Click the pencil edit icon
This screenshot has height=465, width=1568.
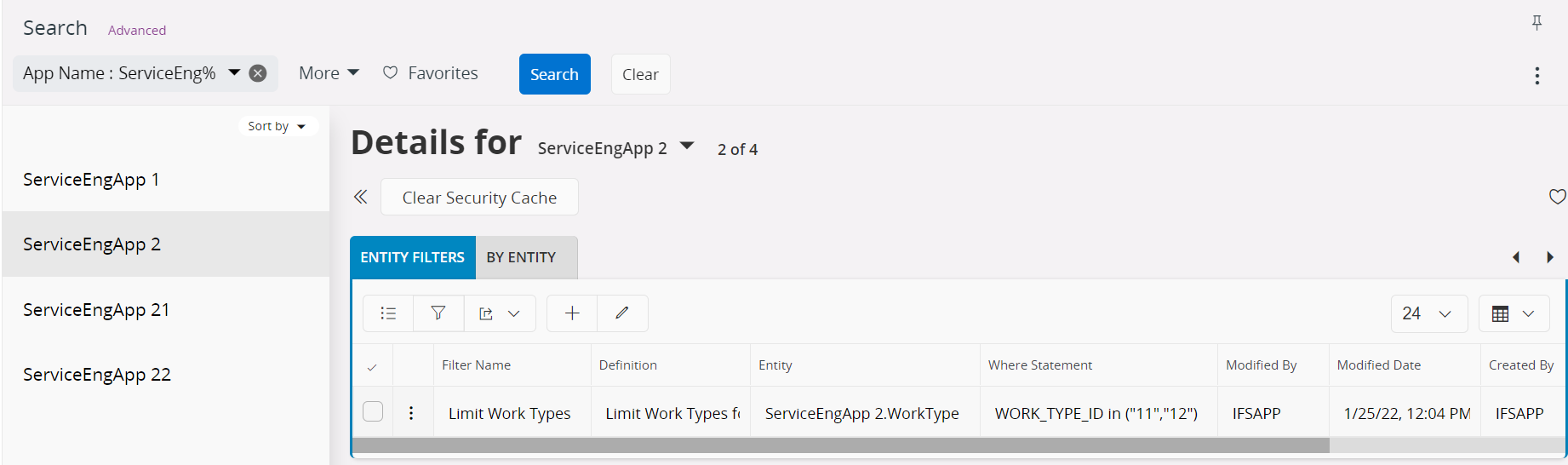[x=622, y=313]
